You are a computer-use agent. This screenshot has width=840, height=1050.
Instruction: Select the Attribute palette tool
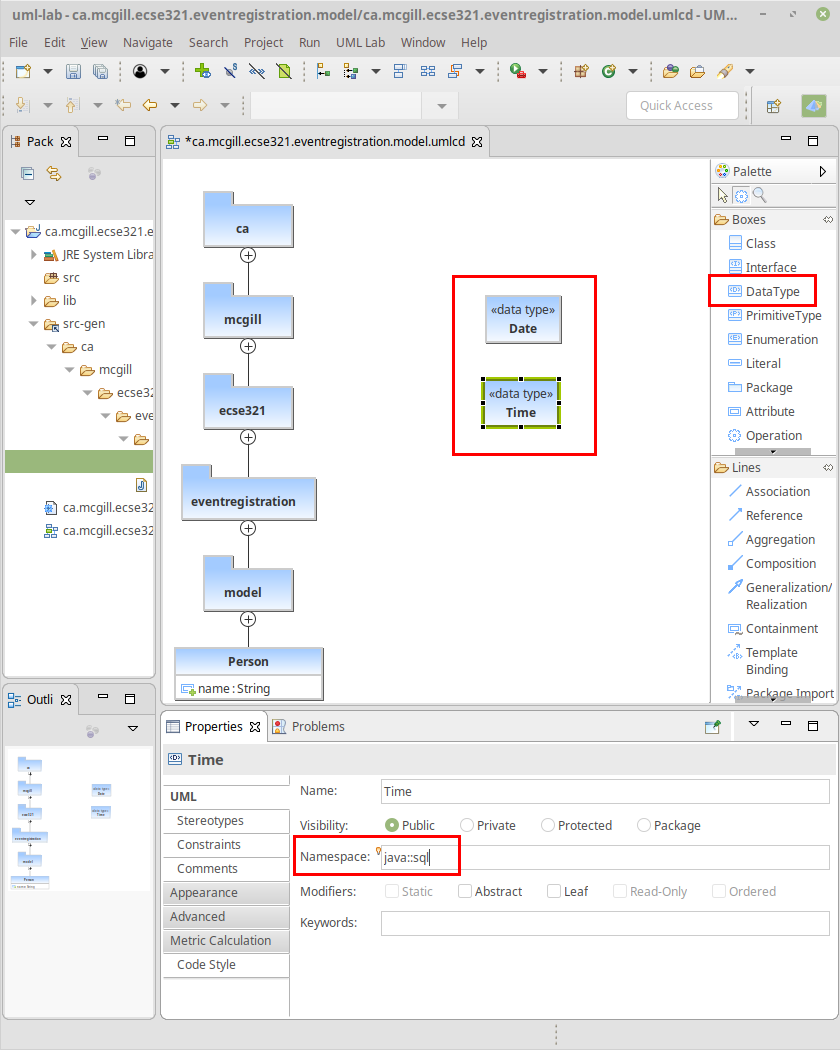(x=762, y=412)
